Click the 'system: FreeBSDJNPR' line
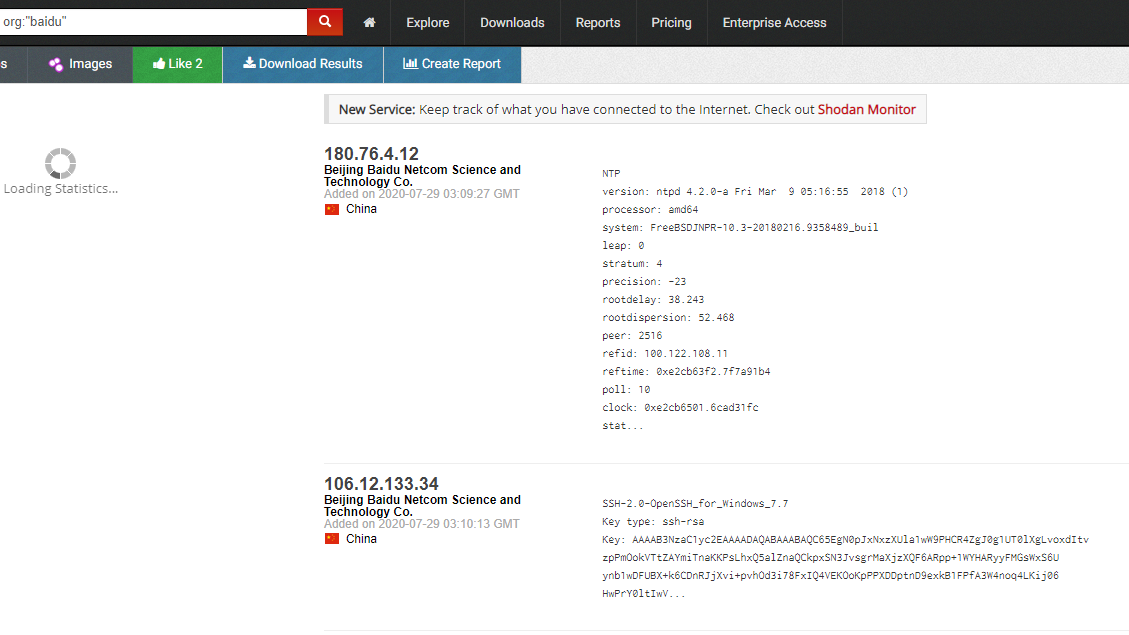The height and width of the screenshot is (635, 1129). pos(740,228)
